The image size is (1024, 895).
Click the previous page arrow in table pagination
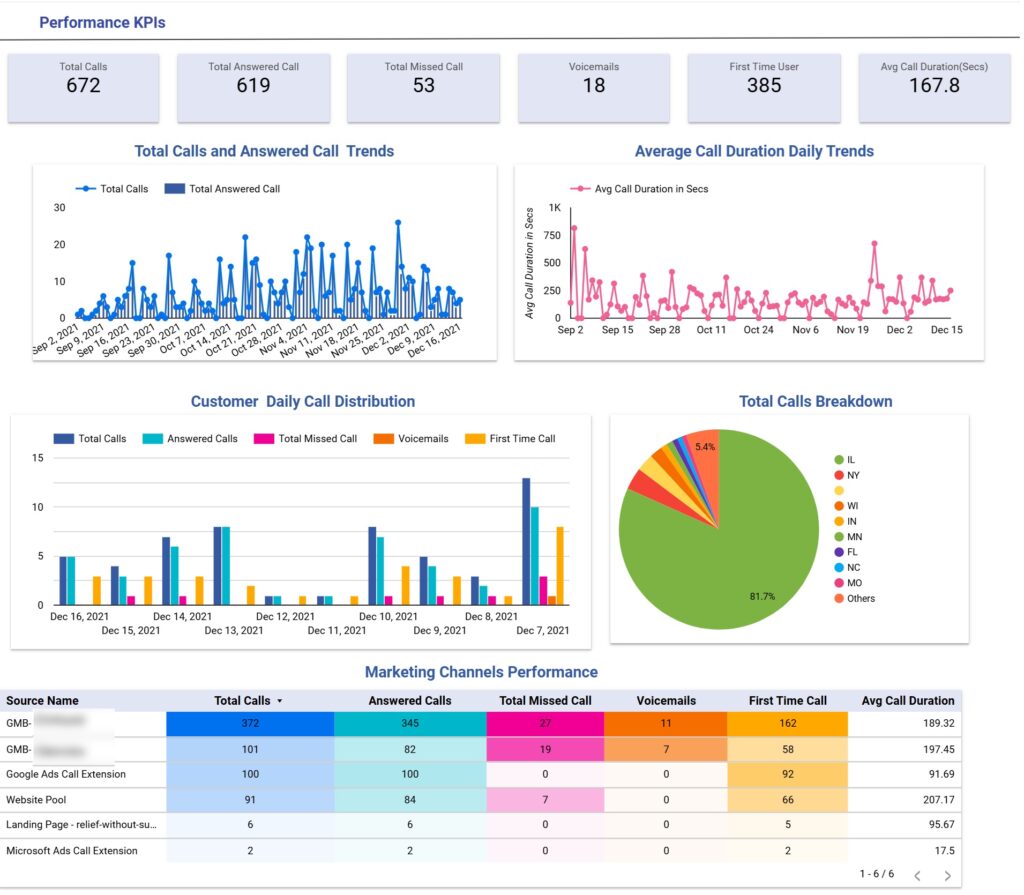tap(918, 876)
